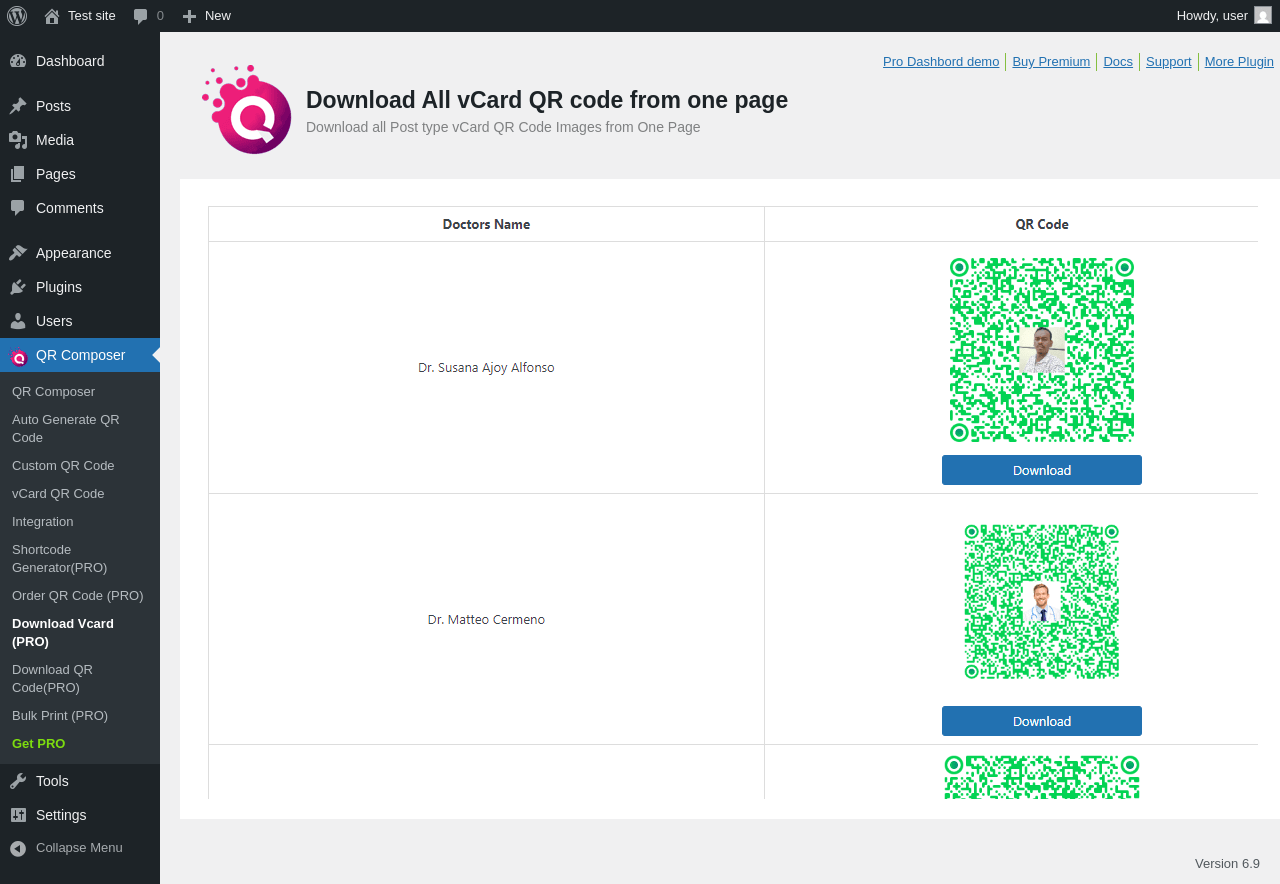Screen dimensions: 1280x884
Task: Click the New plus icon
Action: [189, 16]
